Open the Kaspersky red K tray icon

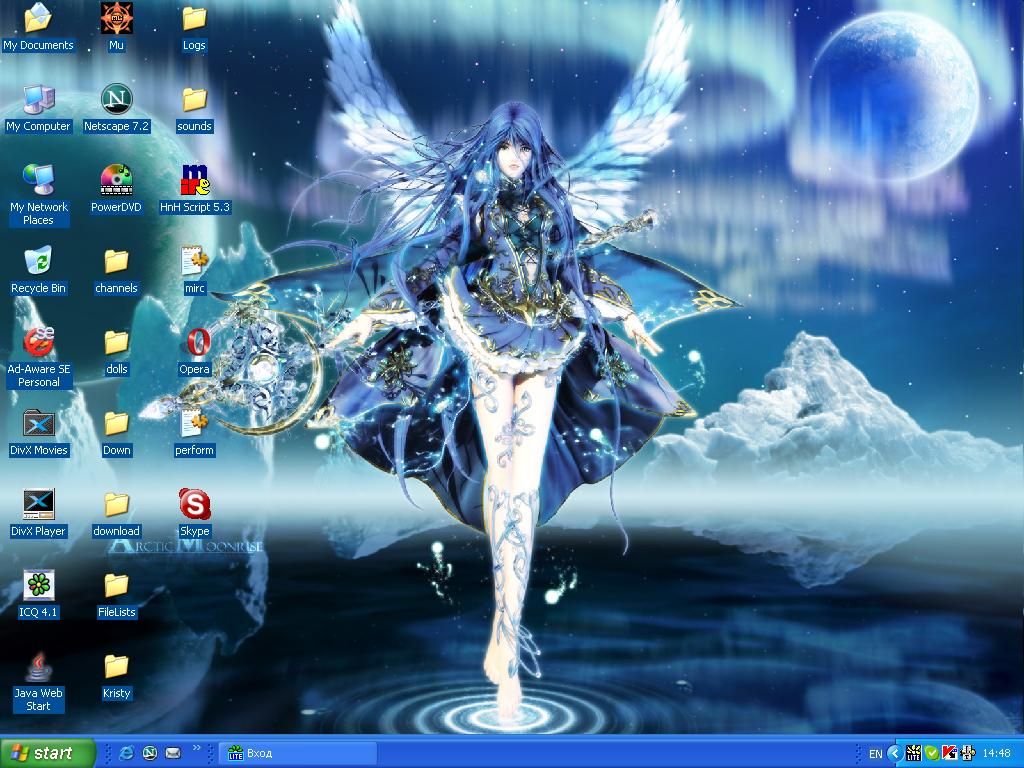950,754
